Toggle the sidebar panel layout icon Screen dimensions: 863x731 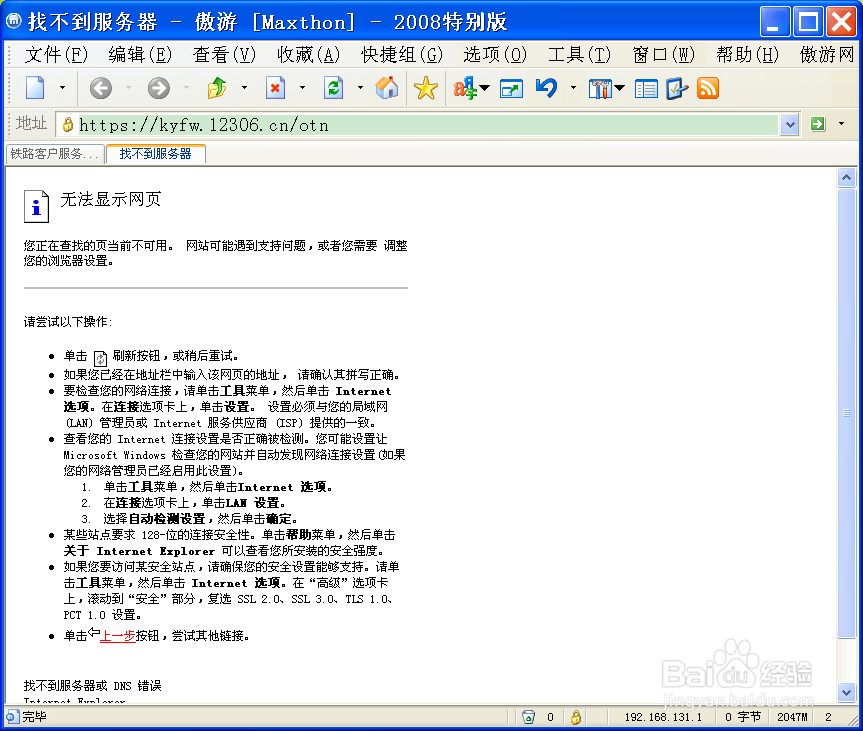click(x=646, y=89)
